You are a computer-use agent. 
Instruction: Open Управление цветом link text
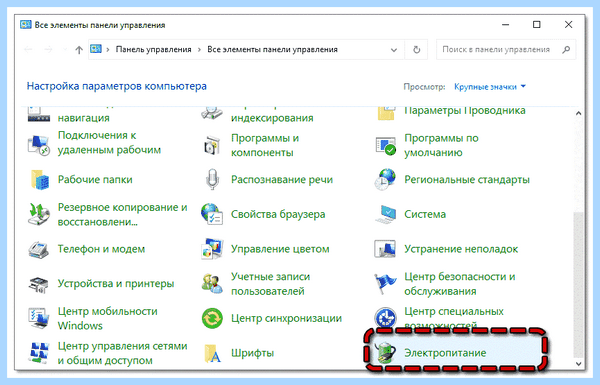point(280,249)
